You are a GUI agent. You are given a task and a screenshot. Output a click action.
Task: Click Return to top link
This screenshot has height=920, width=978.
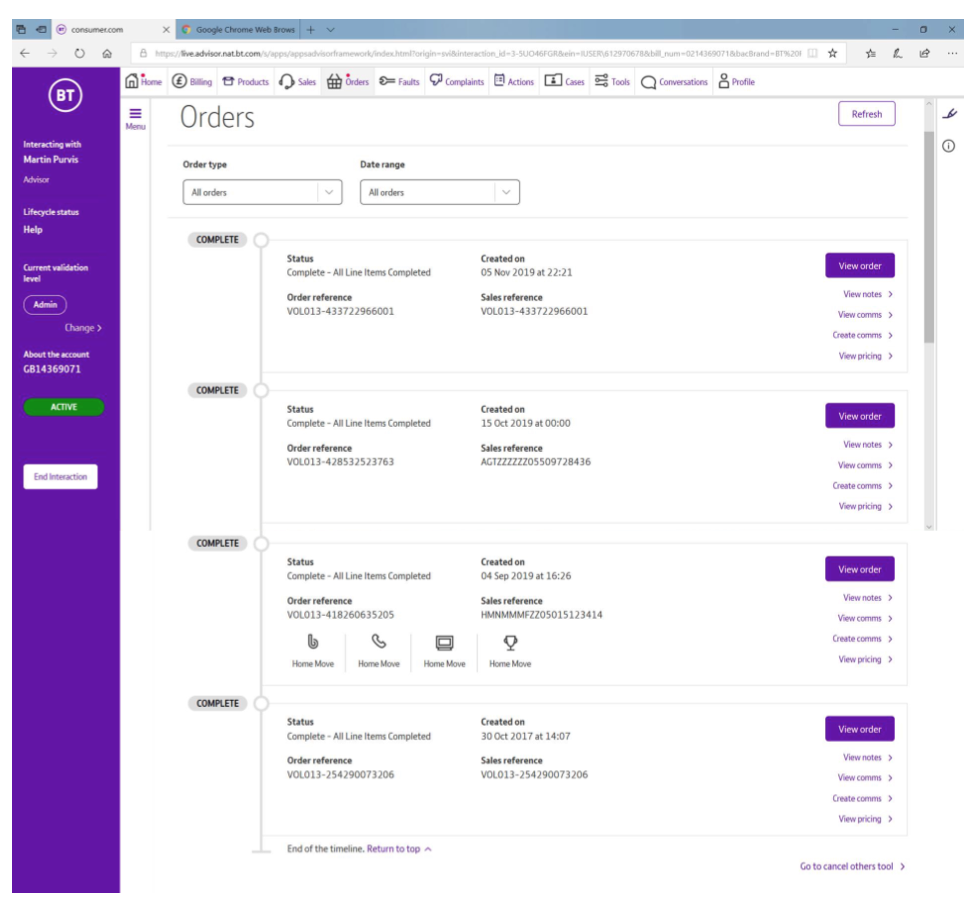click(x=399, y=849)
